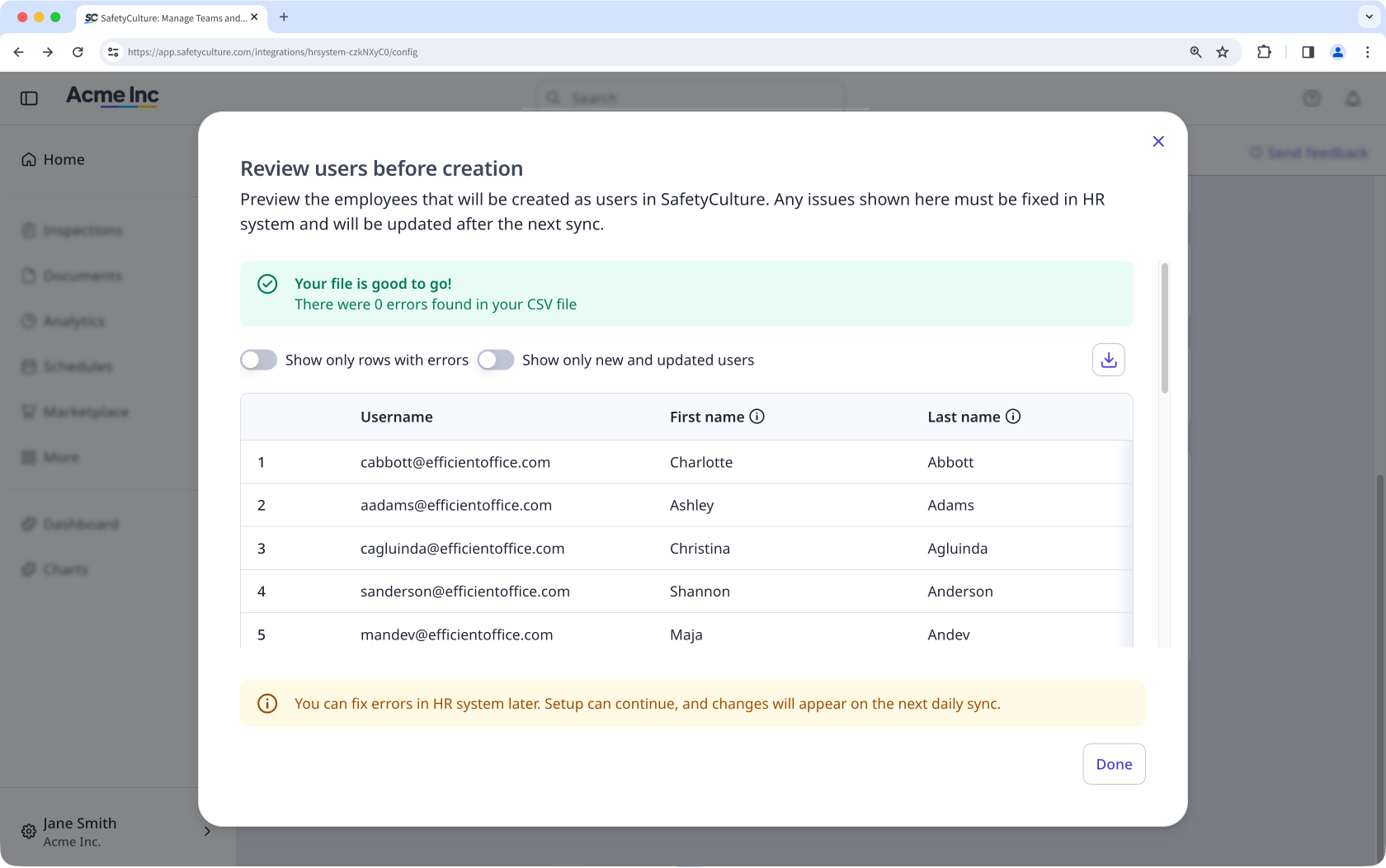
Task: Expand Jane Smith account chevron
Action: 207,831
